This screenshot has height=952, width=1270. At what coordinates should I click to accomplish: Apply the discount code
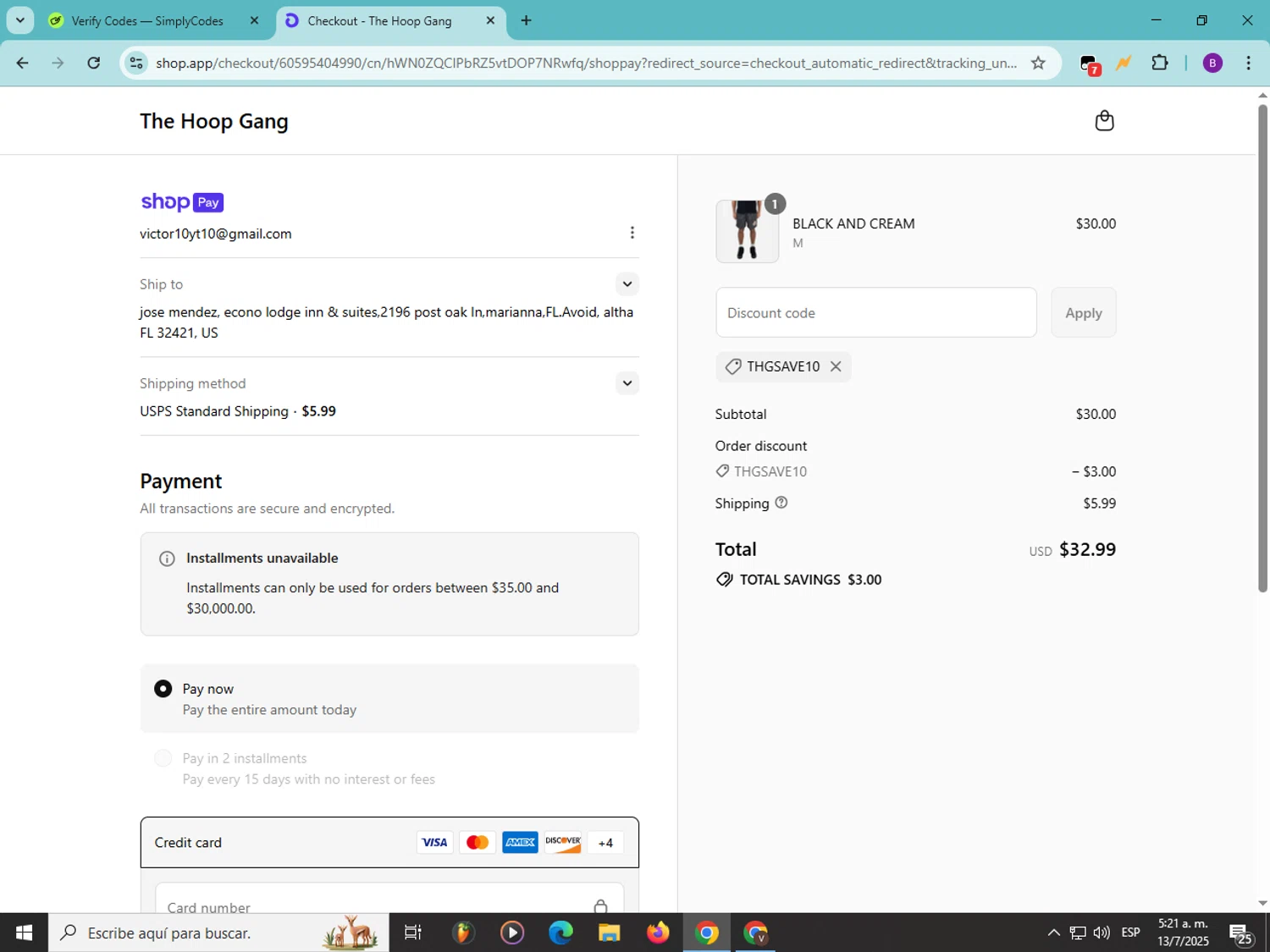1084,313
